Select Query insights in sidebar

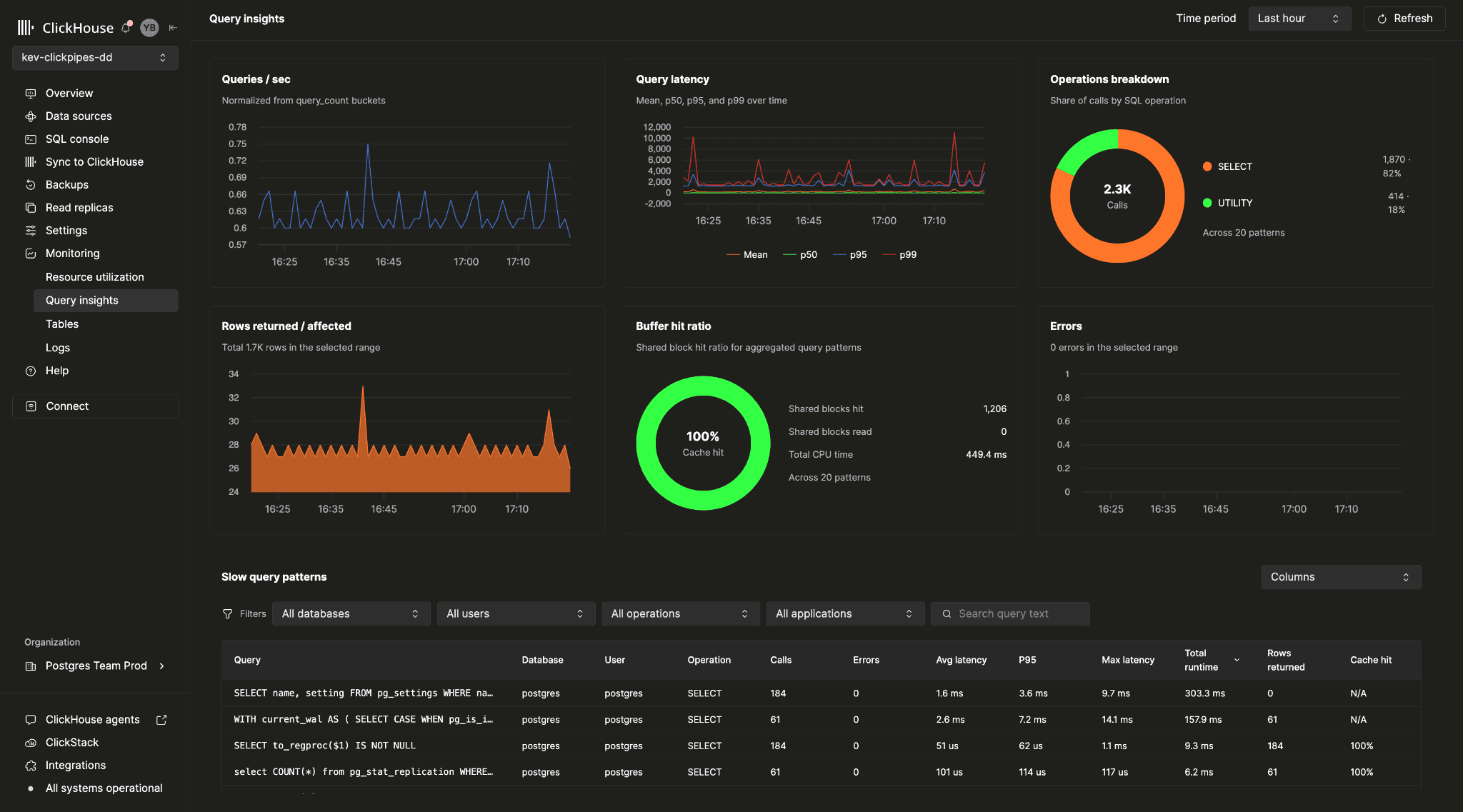(106, 301)
